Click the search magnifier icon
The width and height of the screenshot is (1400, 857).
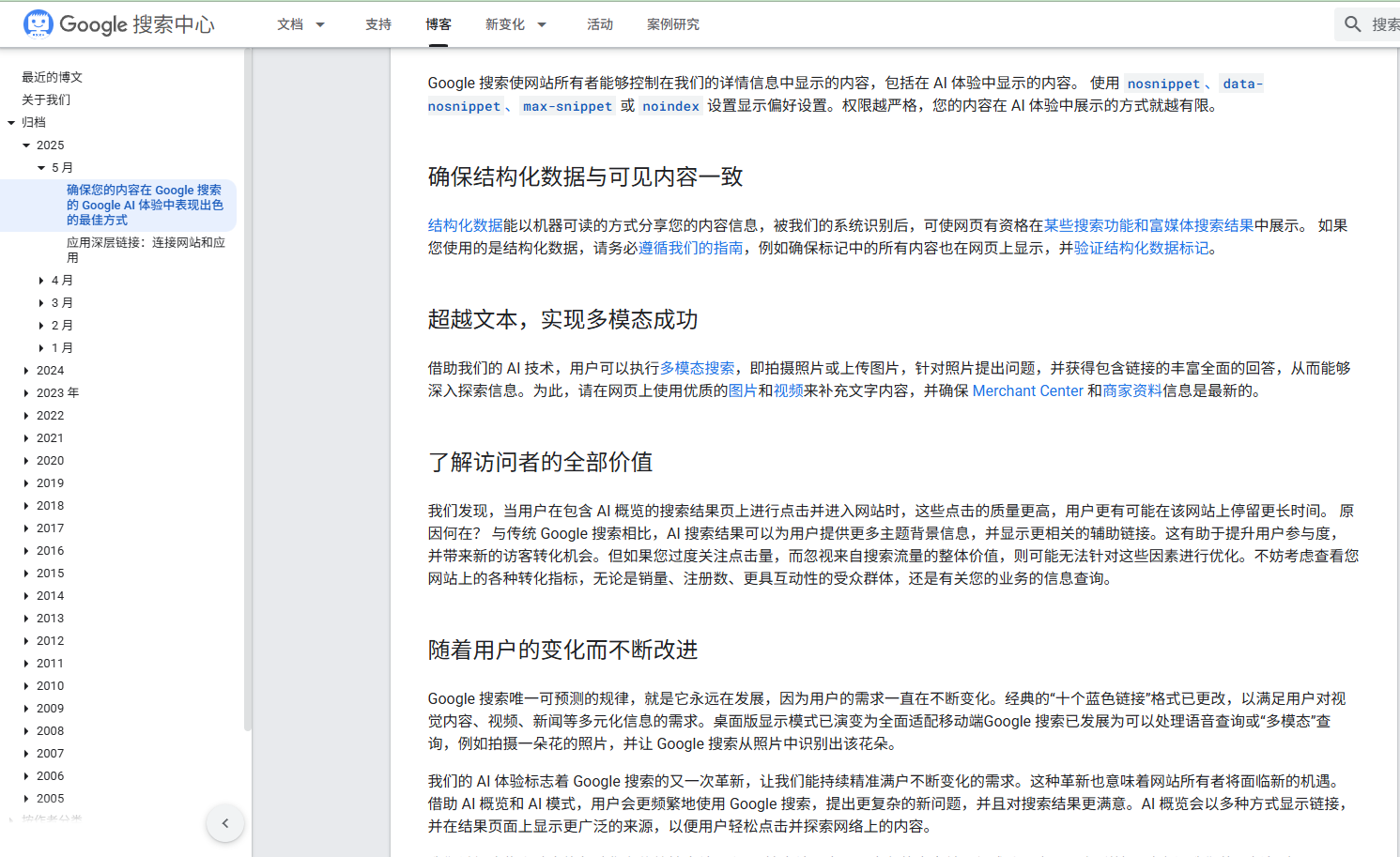[1353, 24]
